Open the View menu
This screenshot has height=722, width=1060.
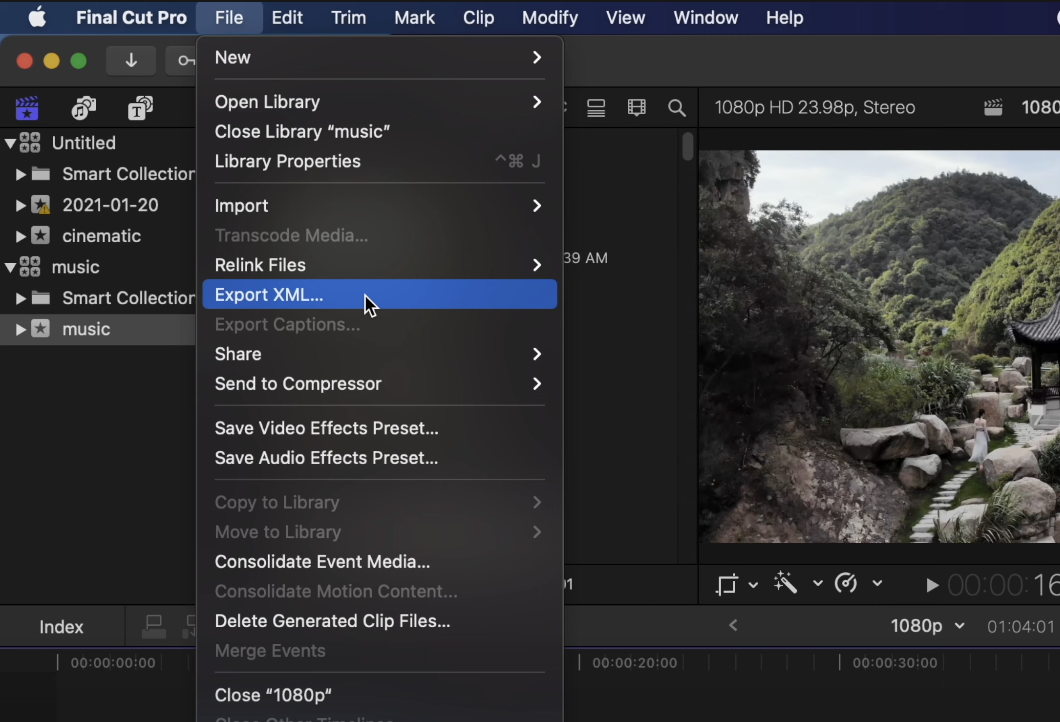[x=625, y=18]
